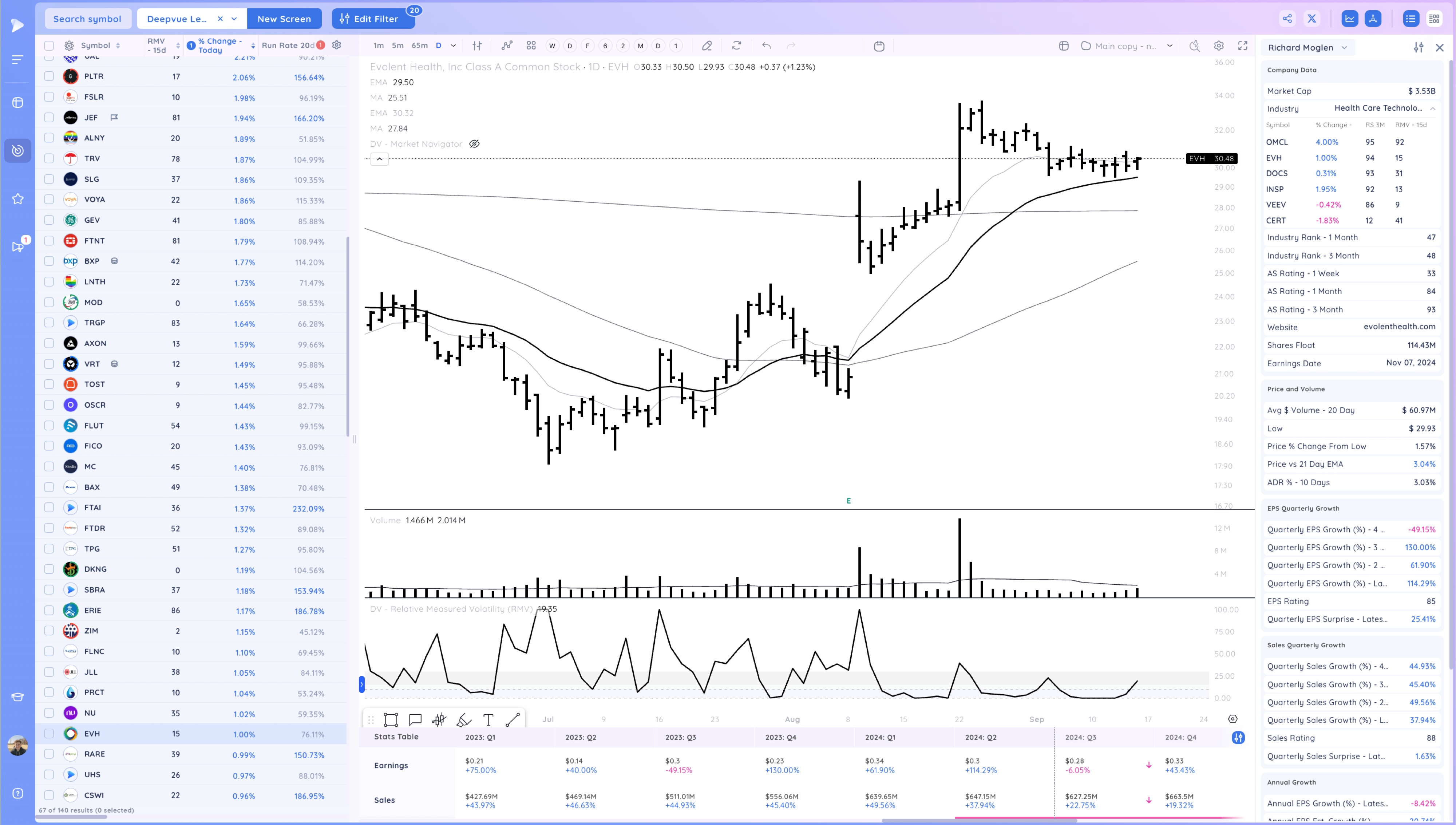Viewport: 1456px width, 825px height.
Task: Open the Main copy layout dropdown
Action: [1170, 46]
